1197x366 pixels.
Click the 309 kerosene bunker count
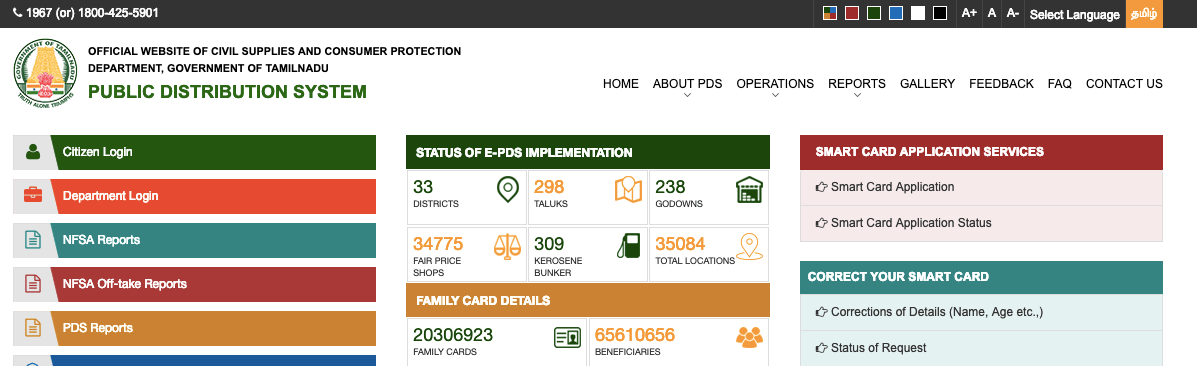point(549,244)
